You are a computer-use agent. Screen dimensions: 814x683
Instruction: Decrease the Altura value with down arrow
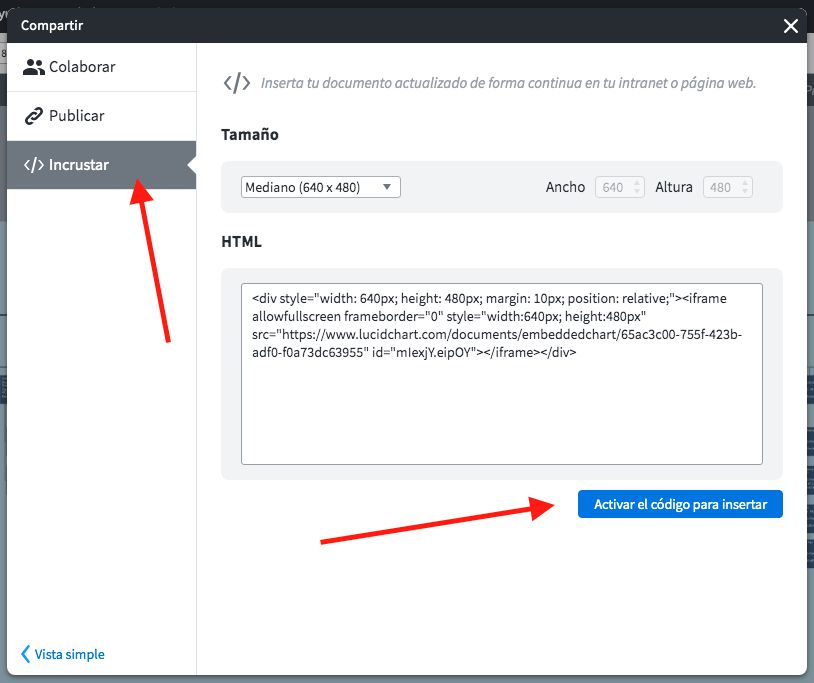(745, 192)
